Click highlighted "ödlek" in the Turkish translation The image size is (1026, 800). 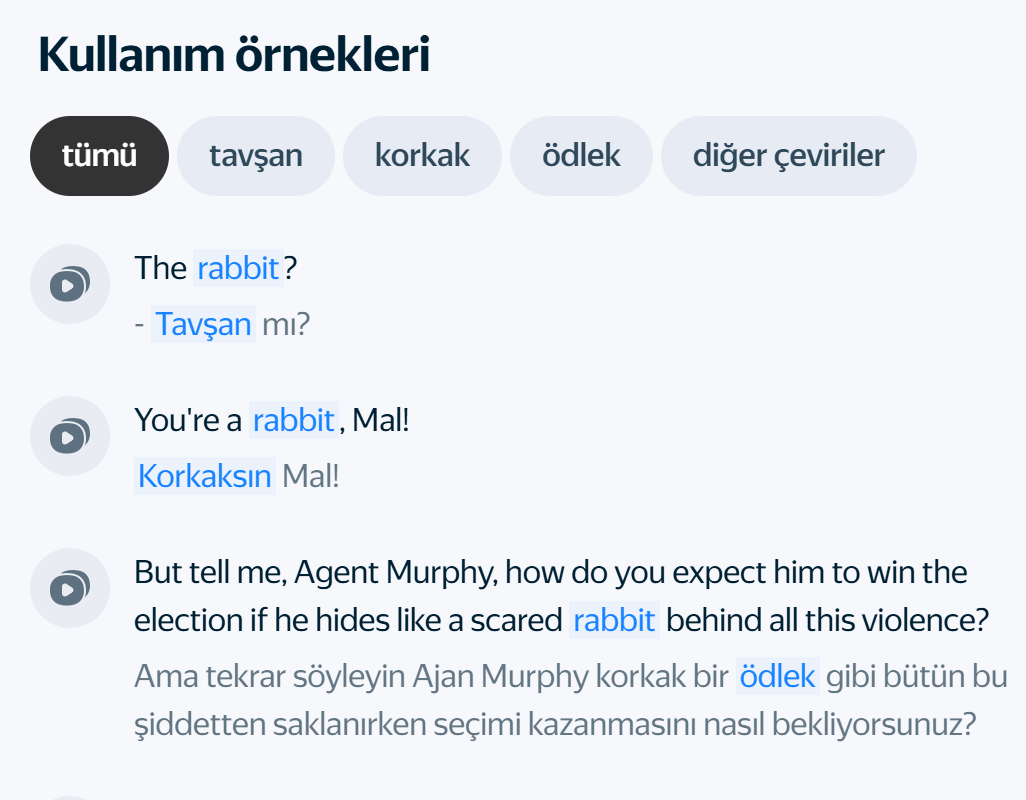point(778,676)
